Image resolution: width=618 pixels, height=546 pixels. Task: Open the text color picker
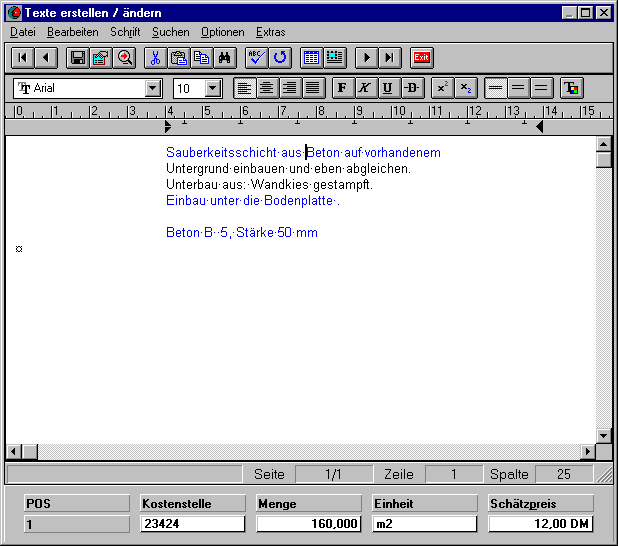coord(571,88)
